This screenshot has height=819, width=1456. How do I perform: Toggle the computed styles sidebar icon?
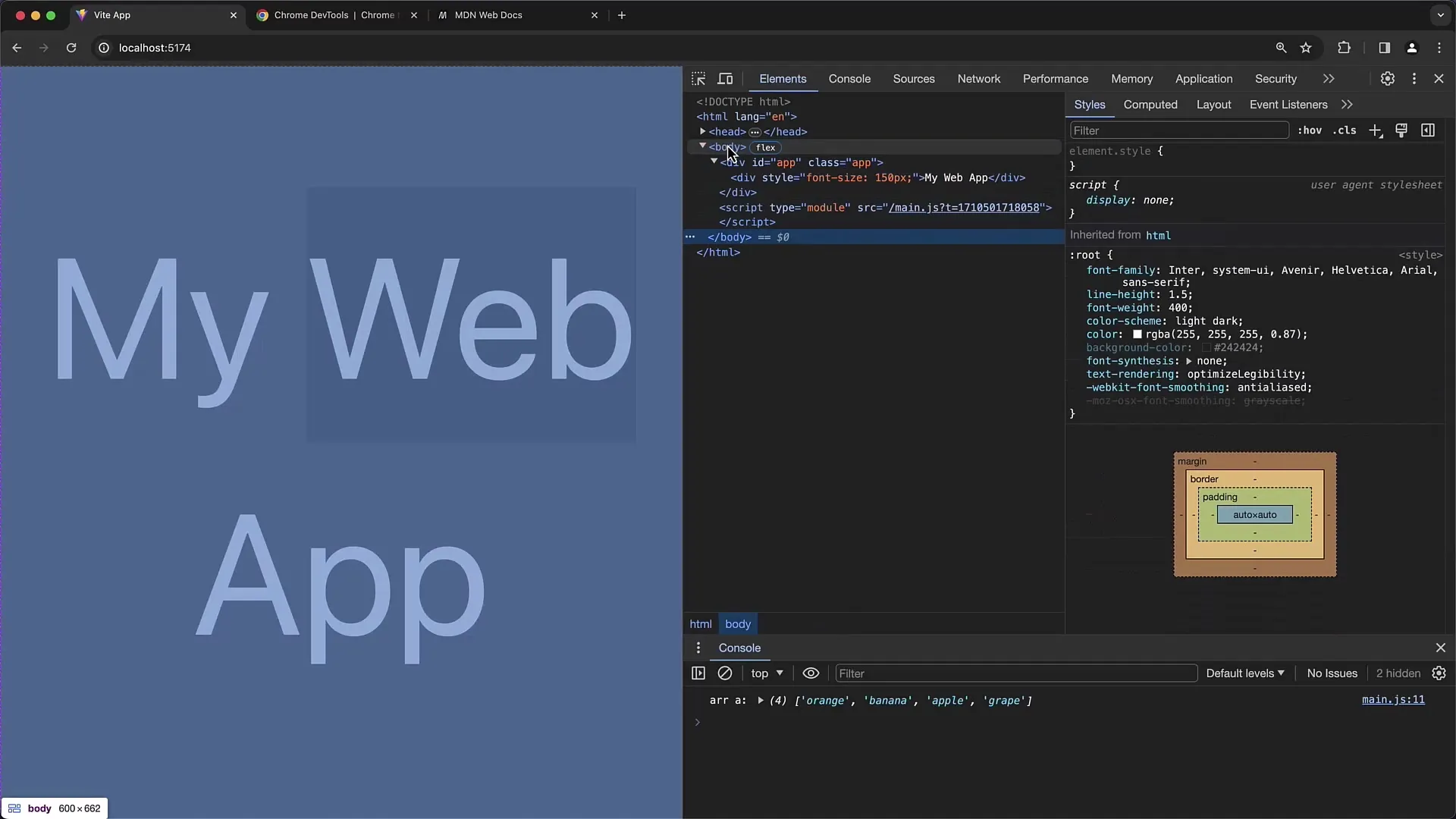[x=1428, y=130]
